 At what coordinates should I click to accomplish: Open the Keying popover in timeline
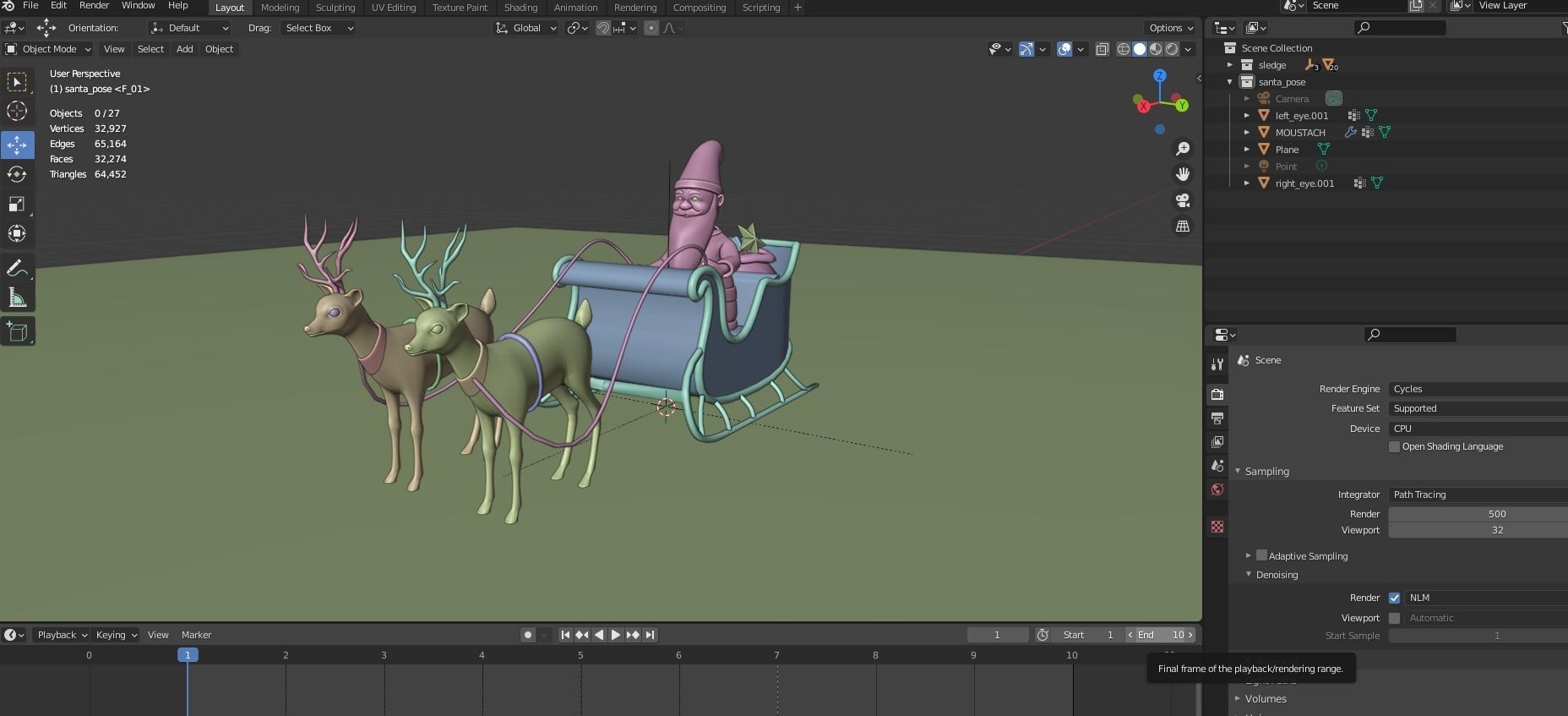[x=115, y=635]
